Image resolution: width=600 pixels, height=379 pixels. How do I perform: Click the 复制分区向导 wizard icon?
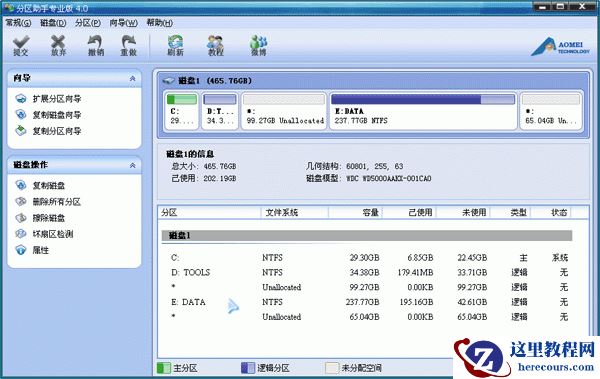(21, 131)
